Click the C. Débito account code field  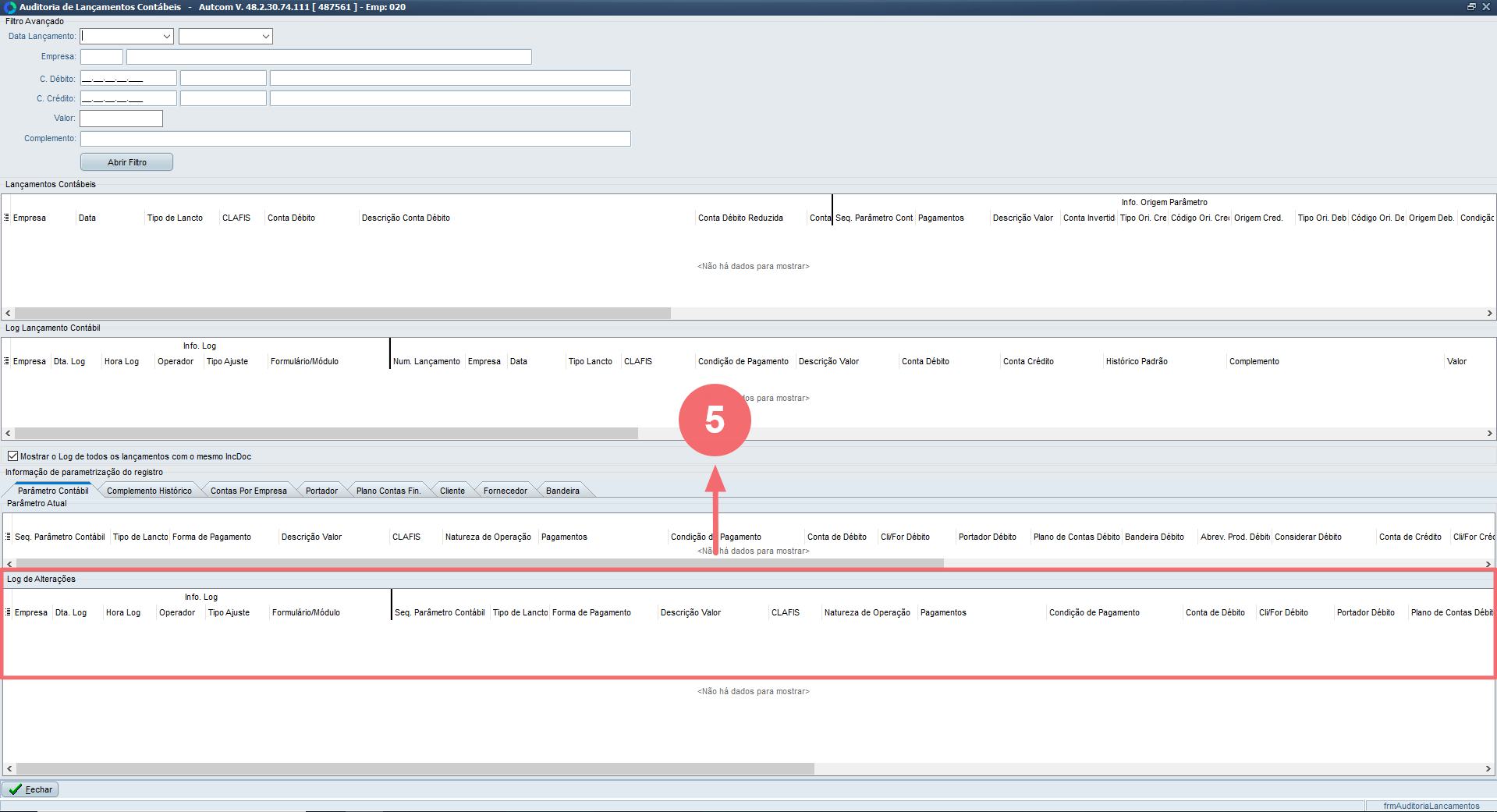(x=129, y=78)
